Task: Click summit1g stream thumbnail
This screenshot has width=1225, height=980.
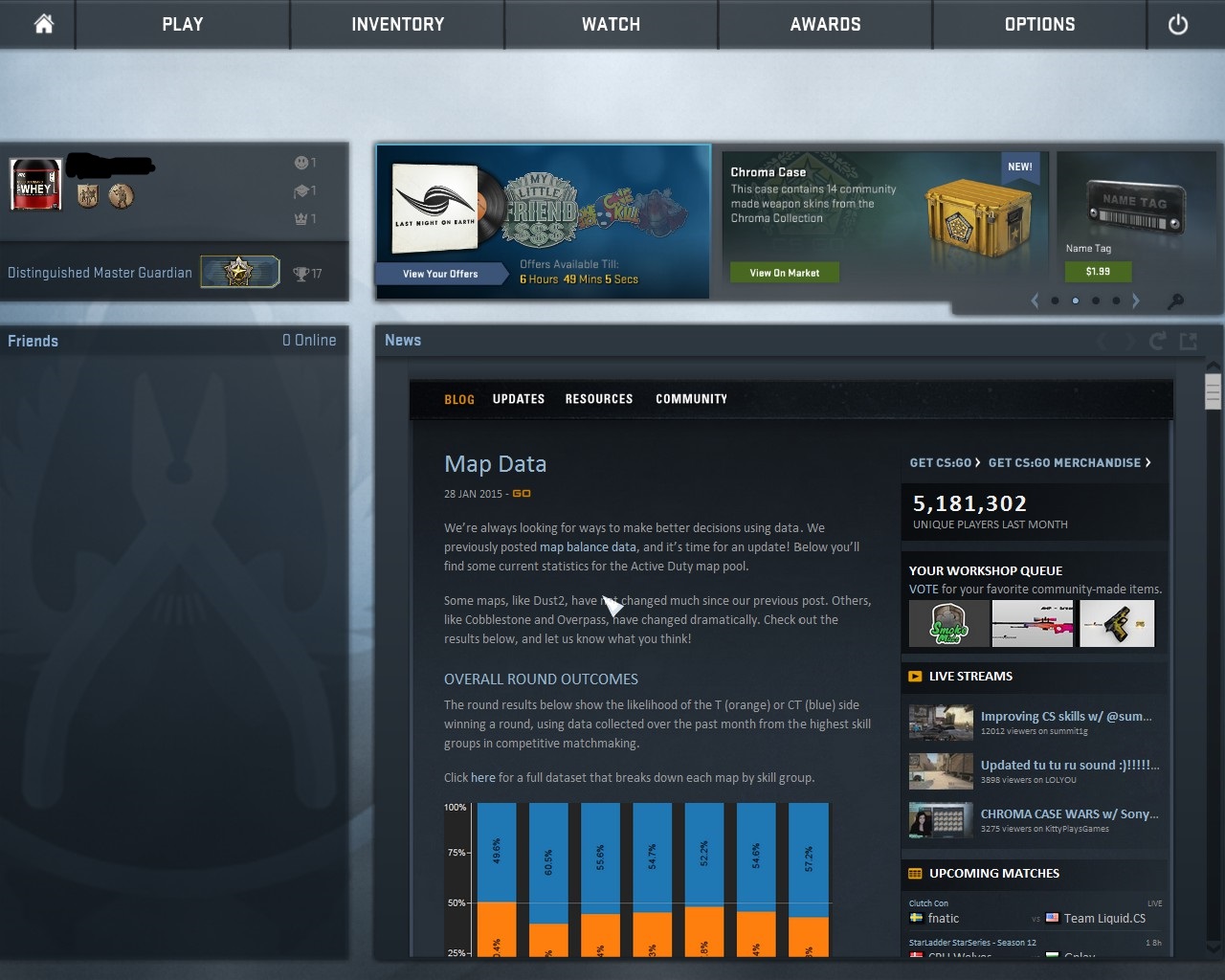Action: [941, 723]
